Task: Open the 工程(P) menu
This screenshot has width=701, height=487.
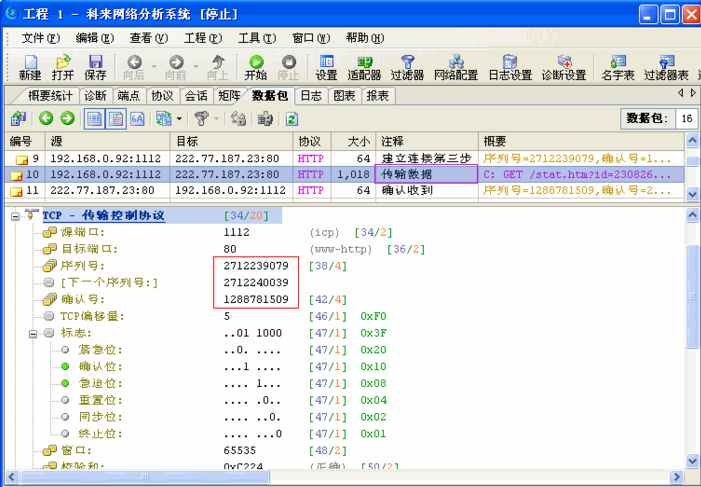Action: (x=203, y=38)
